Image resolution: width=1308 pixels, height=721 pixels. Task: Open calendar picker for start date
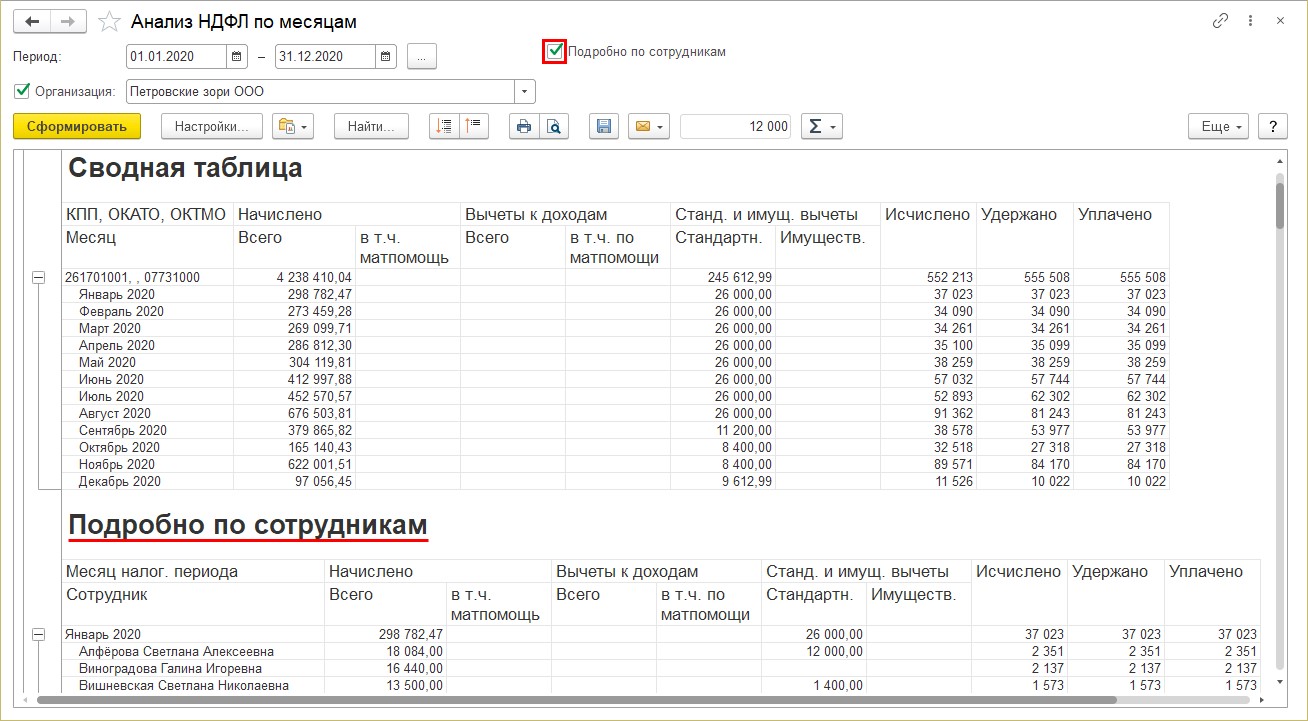(x=237, y=57)
